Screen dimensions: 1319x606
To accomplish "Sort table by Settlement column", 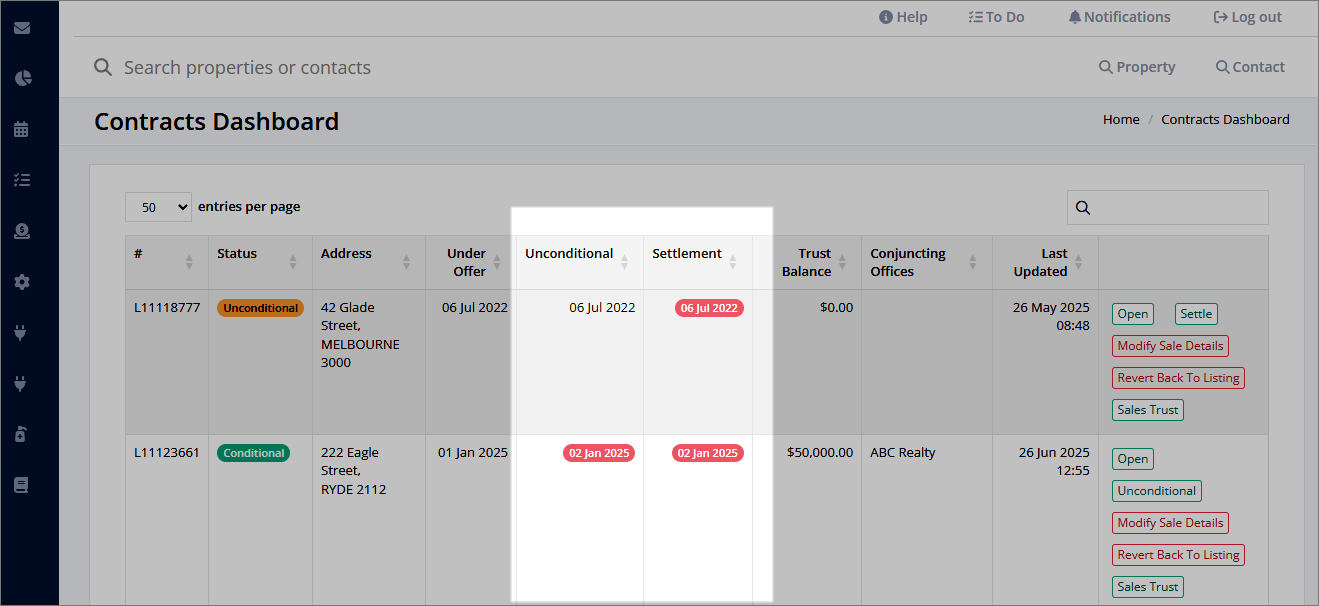I will click(697, 262).
